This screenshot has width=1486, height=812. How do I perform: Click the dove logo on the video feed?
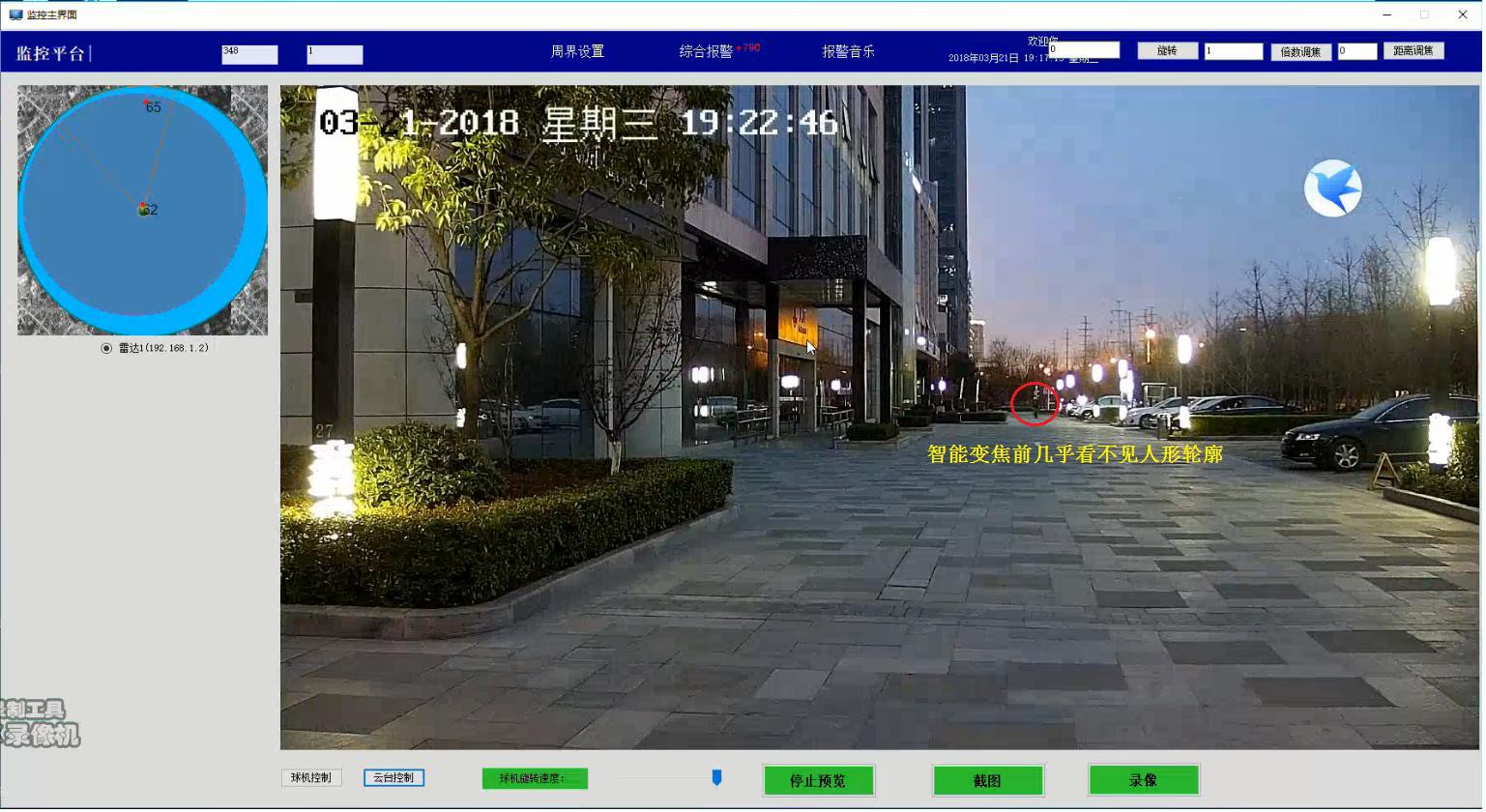[x=1333, y=188]
